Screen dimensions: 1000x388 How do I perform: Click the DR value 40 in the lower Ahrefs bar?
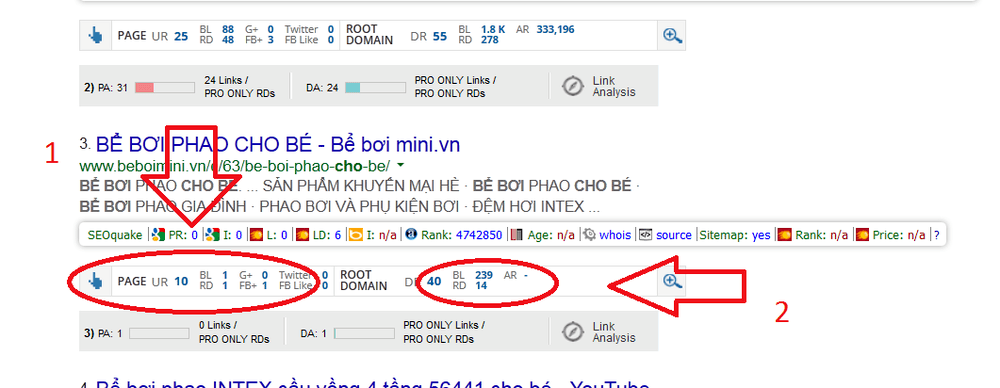tap(434, 281)
